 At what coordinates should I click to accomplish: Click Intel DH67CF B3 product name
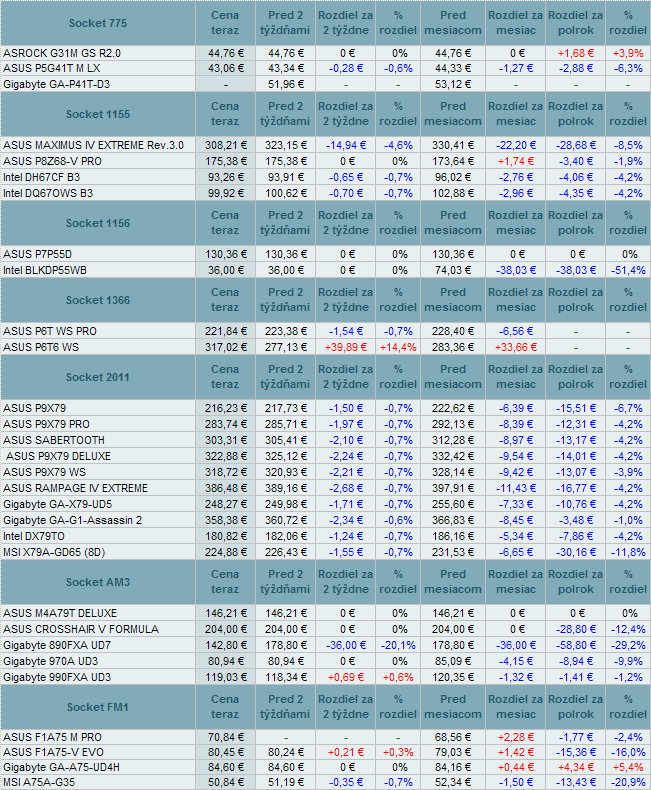point(41,177)
